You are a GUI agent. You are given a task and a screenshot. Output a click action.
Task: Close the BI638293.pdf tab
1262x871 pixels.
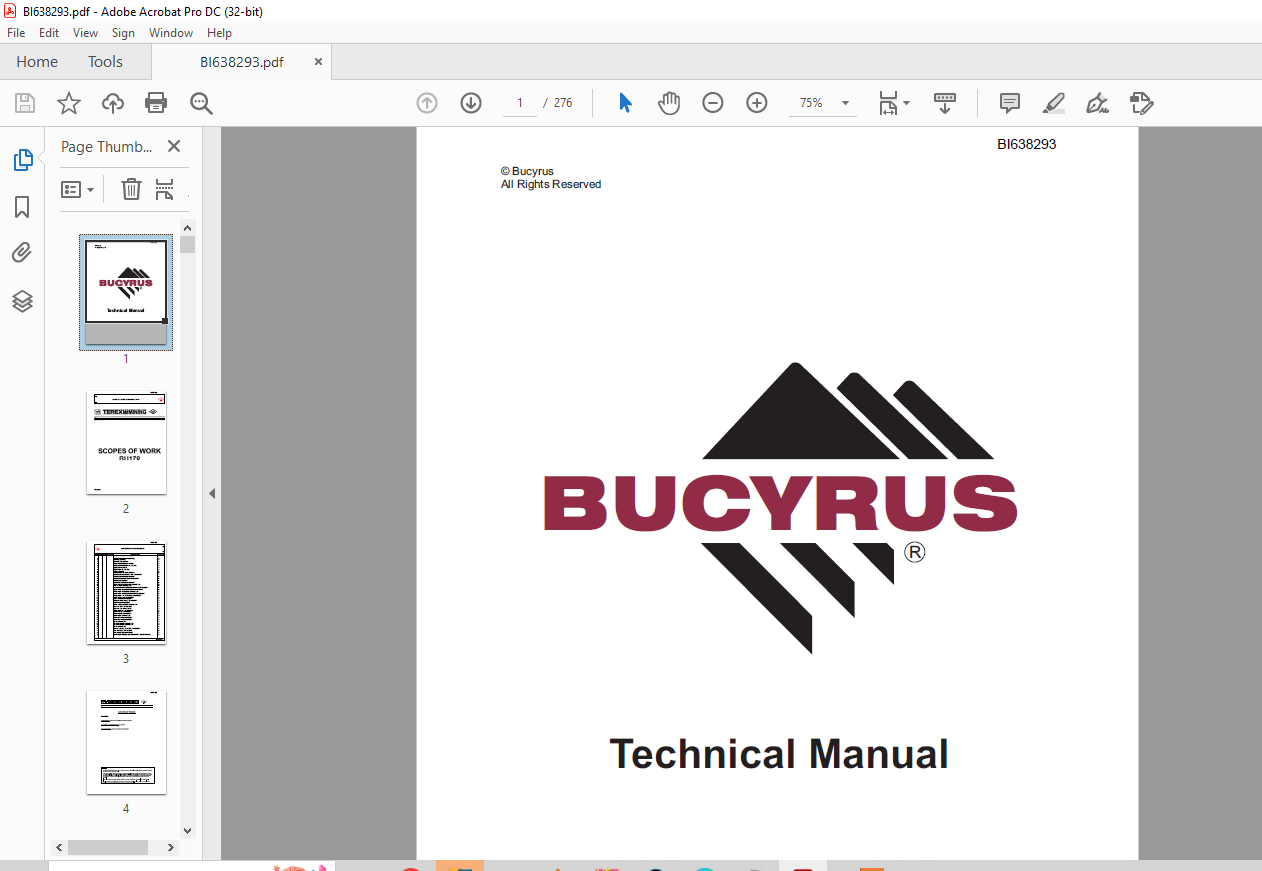click(x=319, y=62)
